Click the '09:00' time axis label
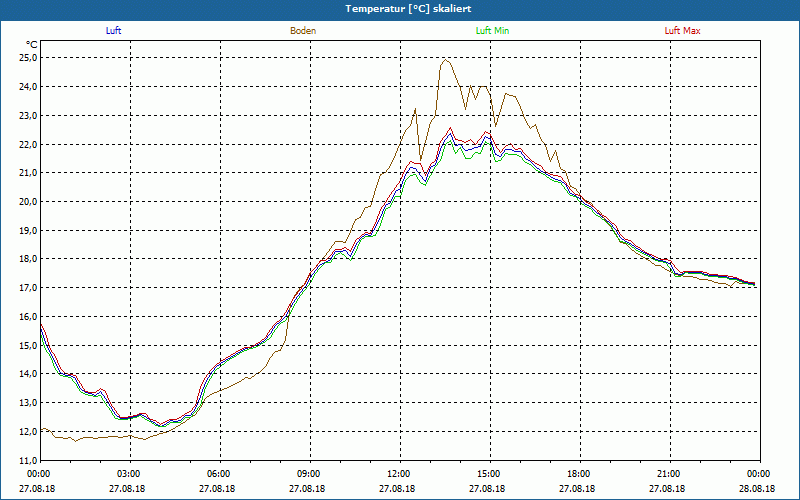The image size is (800, 500). pyautogui.click(x=310, y=474)
